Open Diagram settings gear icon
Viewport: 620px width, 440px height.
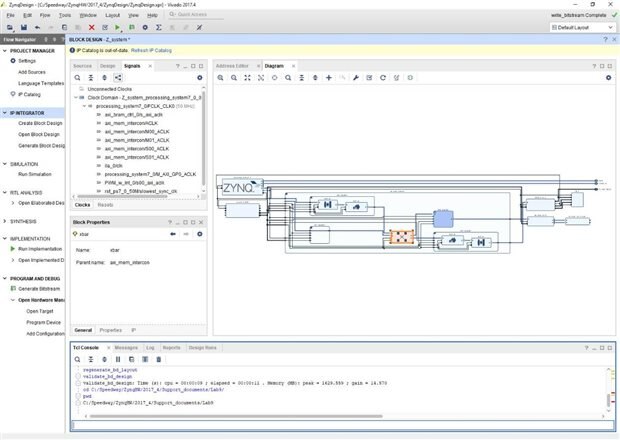(x=607, y=77)
